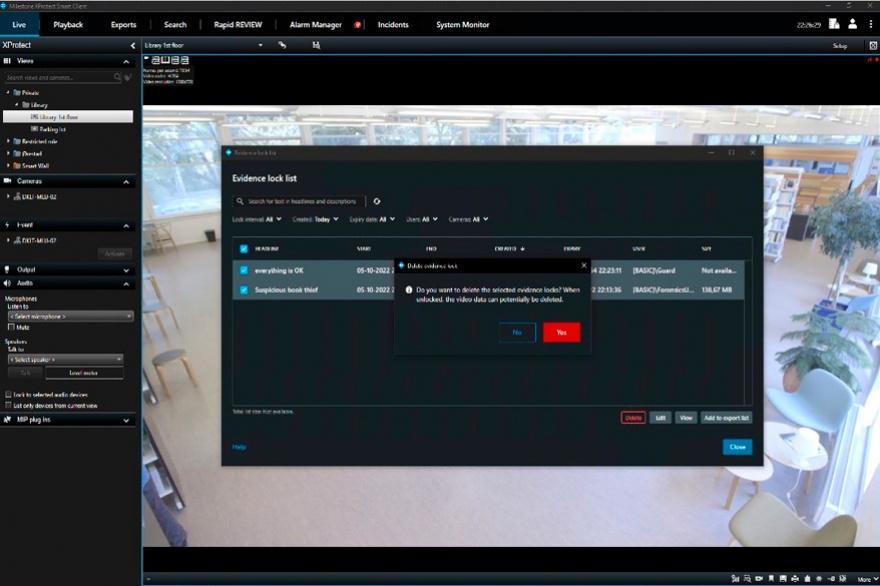Click the Help link in Evidence lock list
Screen dimensions: 880x586
[239, 447]
